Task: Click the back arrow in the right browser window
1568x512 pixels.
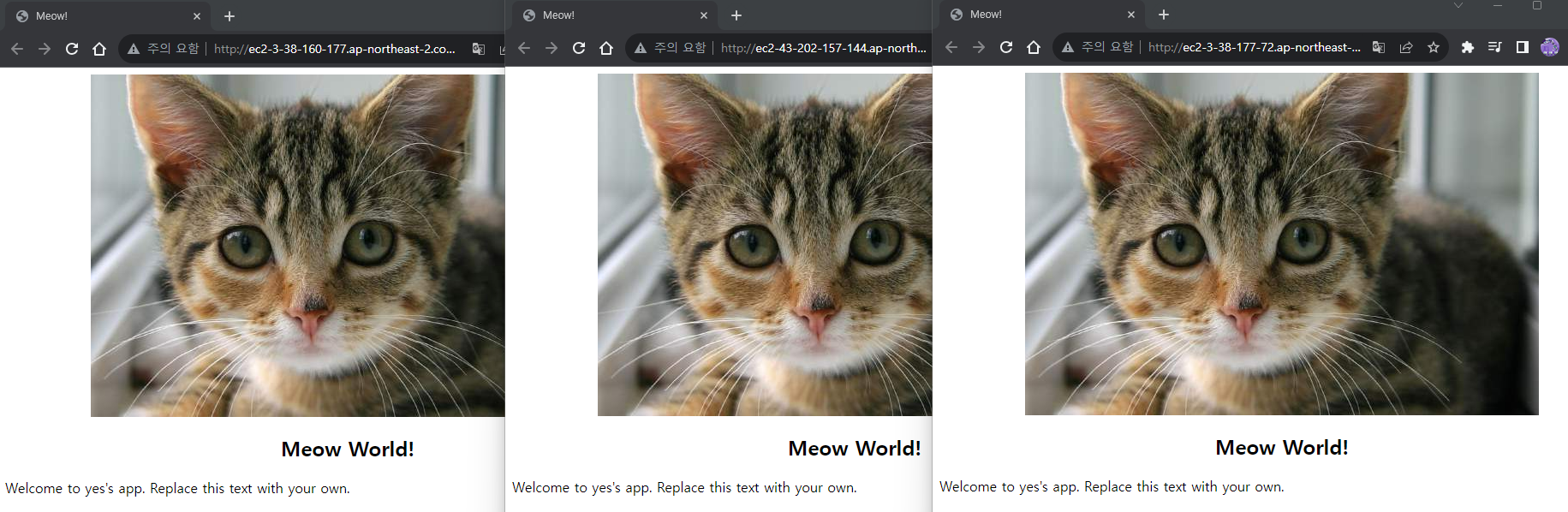Action: coord(951,47)
